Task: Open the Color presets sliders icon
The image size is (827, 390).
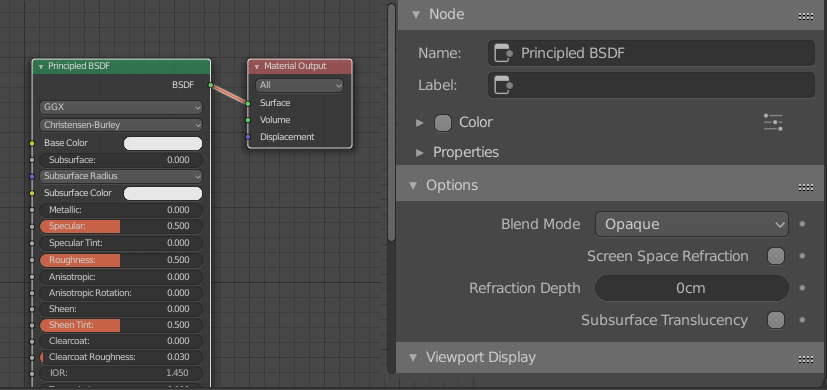Action: (x=773, y=122)
